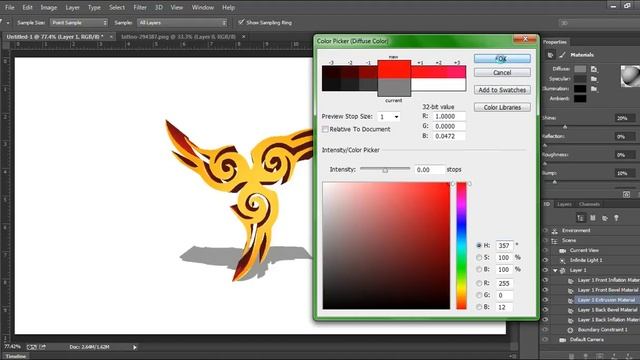
Task: Click the Diffuse color swatch
Action: coord(580,69)
